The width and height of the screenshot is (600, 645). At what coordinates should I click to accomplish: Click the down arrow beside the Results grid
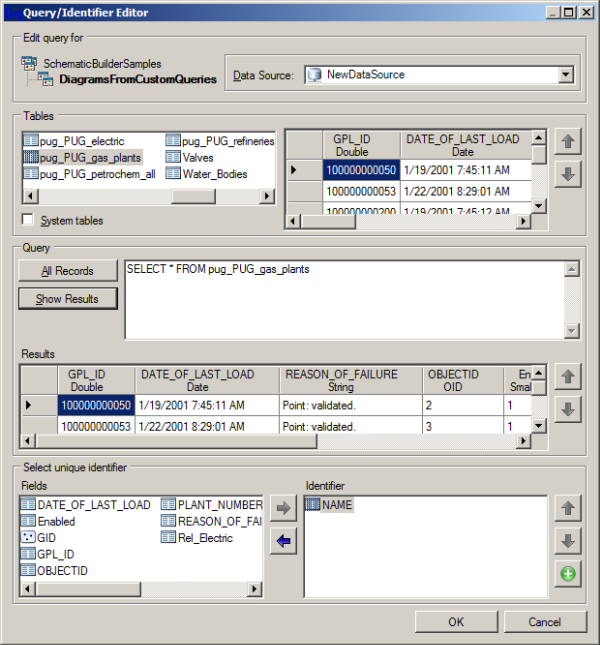coord(567,409)
